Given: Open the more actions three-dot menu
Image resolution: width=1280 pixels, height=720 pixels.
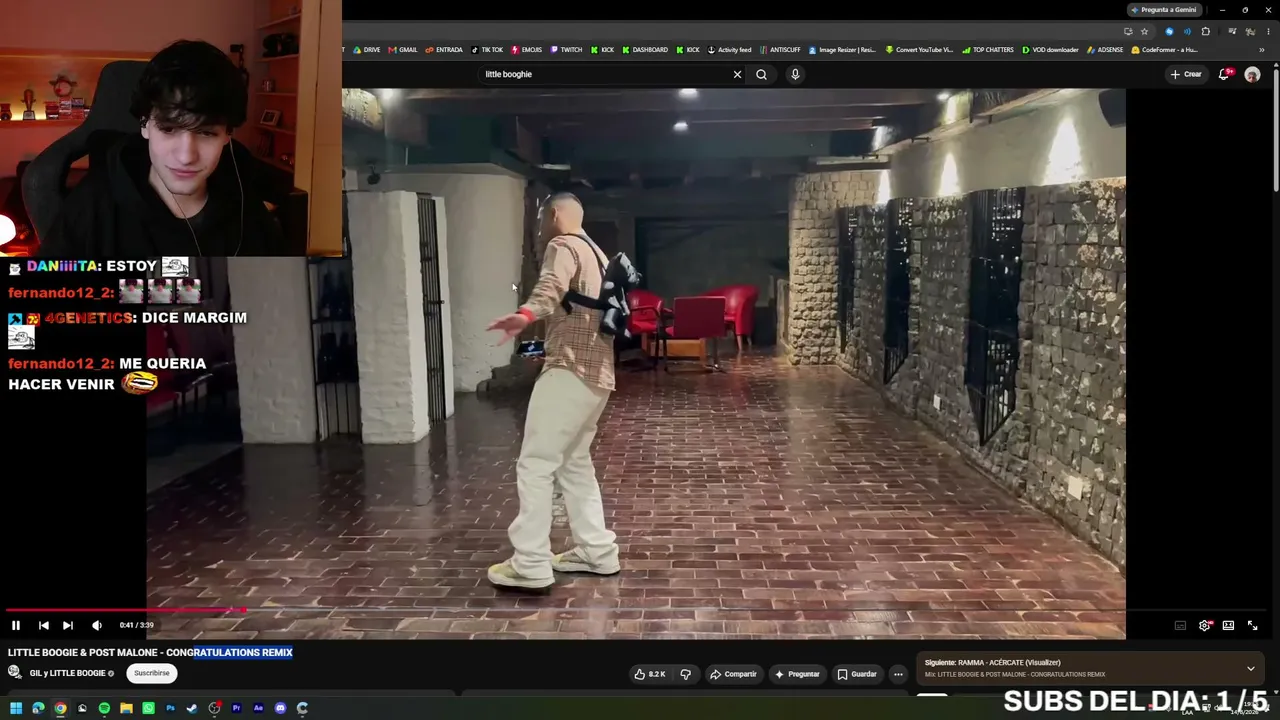Looking at the screenshot, I should (x=898, y=674).
